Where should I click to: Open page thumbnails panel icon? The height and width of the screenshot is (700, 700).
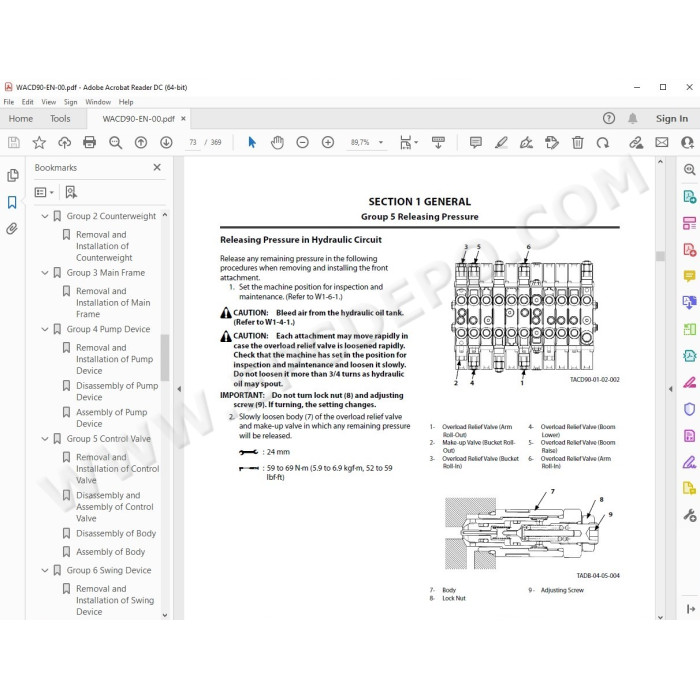pos(12,175)
